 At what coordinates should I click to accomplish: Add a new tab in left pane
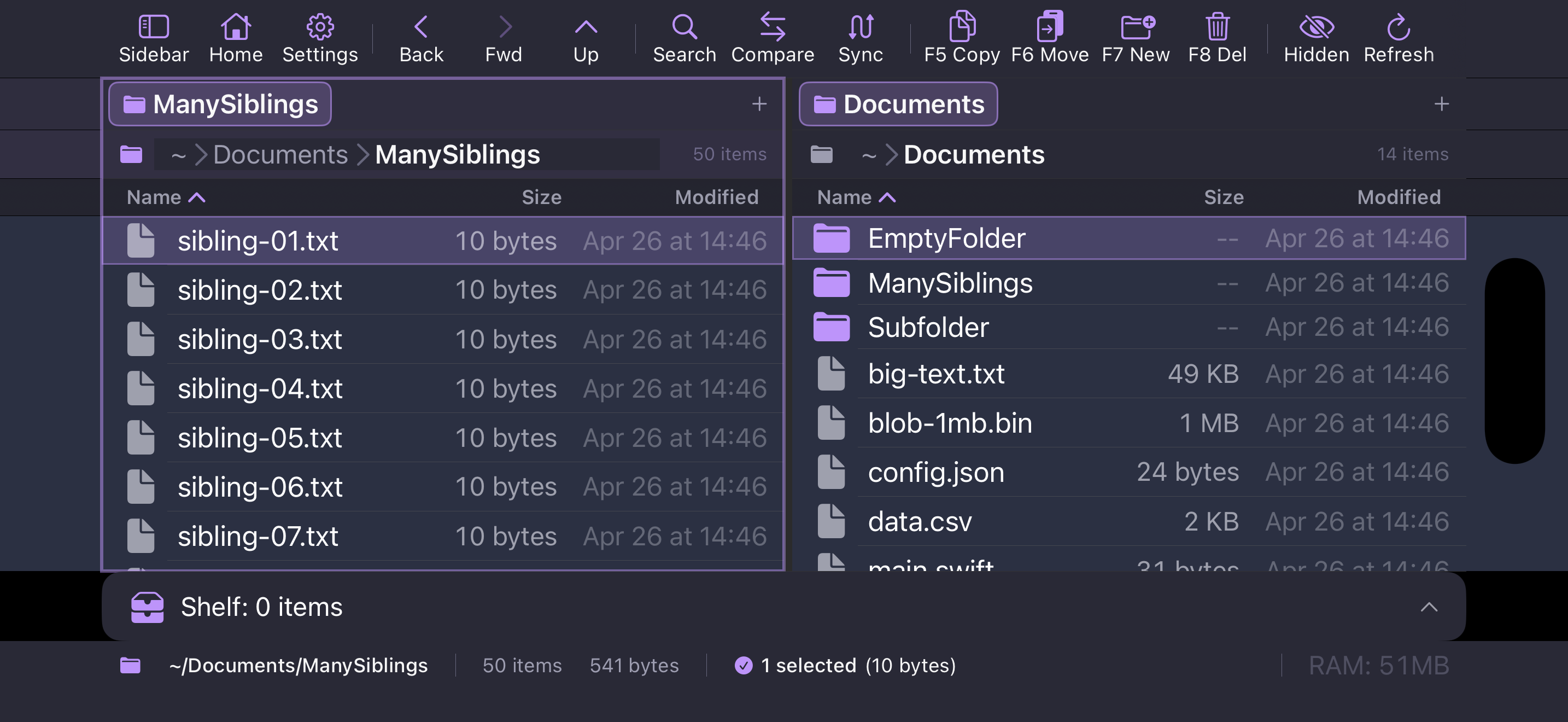pyautogui.click(x=758, y=104)
